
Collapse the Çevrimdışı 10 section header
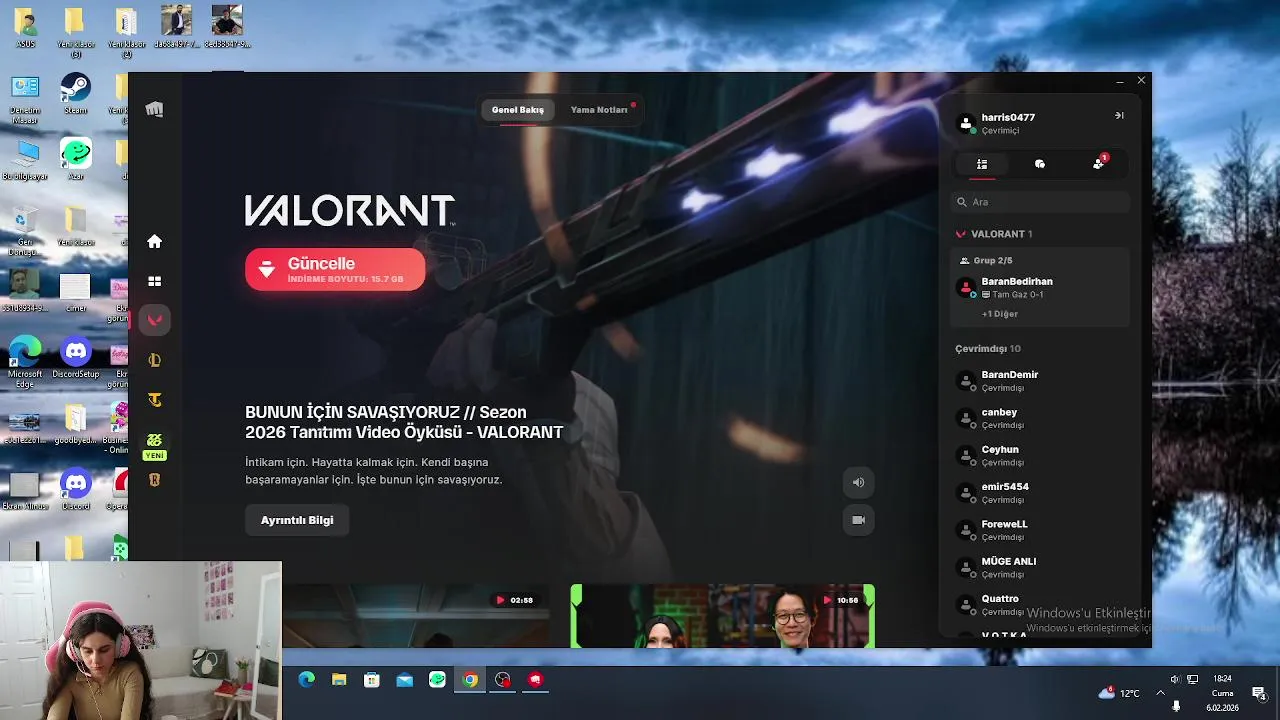[x=988, y=349]
